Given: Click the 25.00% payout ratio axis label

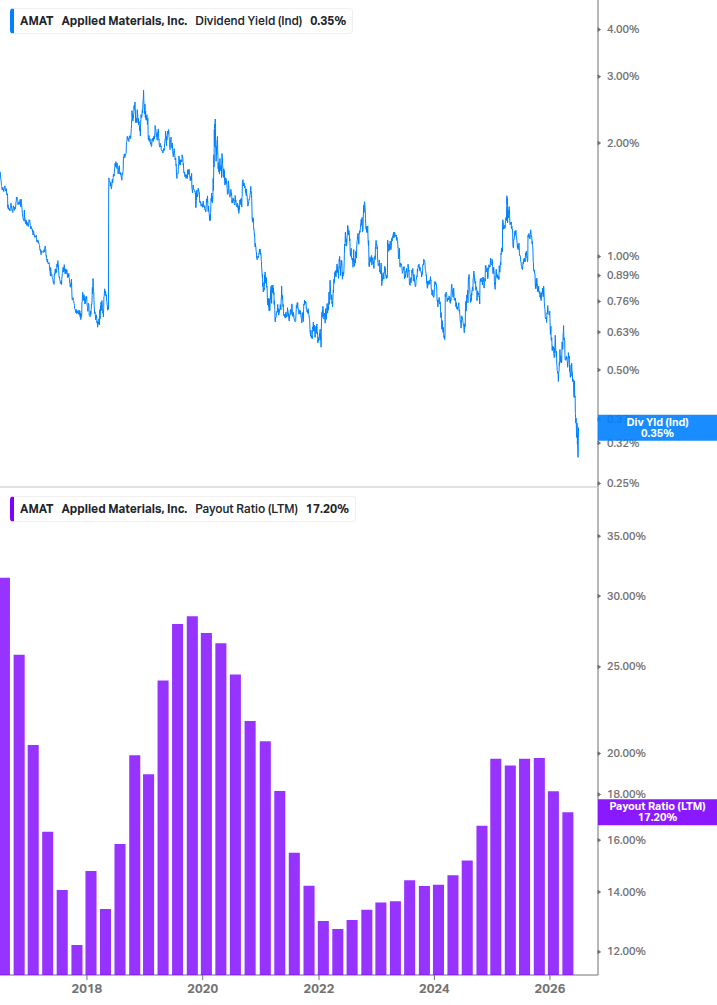Looking at the screenshot, I should pos(626,667).
